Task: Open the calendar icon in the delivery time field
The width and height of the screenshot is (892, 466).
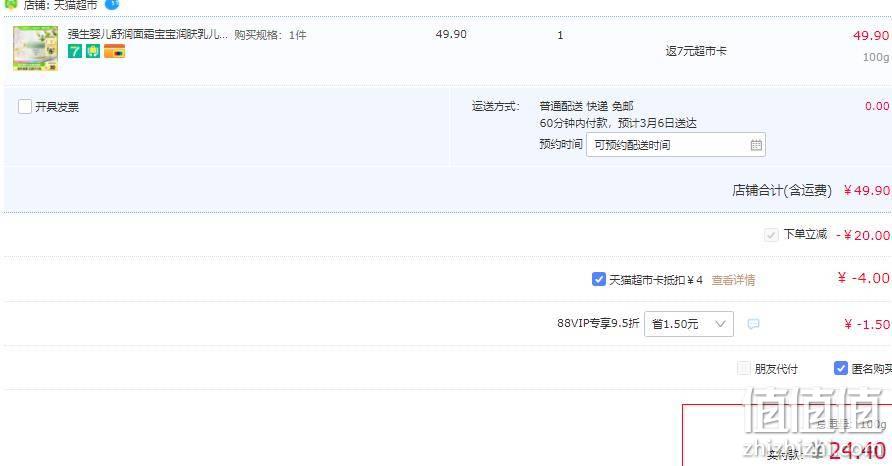Action: pyautogui.click(x=755, y=145)
